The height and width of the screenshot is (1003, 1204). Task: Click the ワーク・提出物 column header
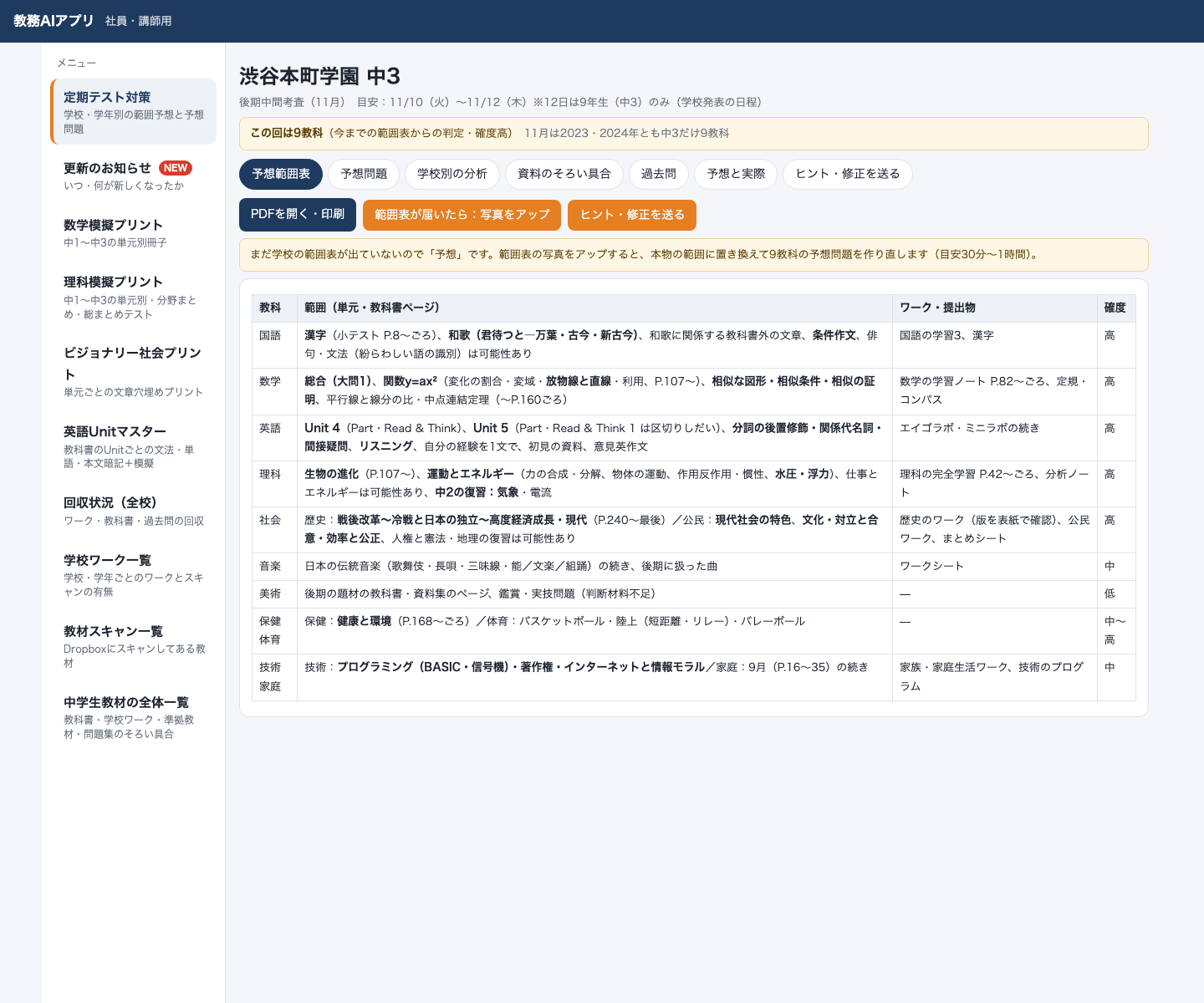tap(995, 308)
